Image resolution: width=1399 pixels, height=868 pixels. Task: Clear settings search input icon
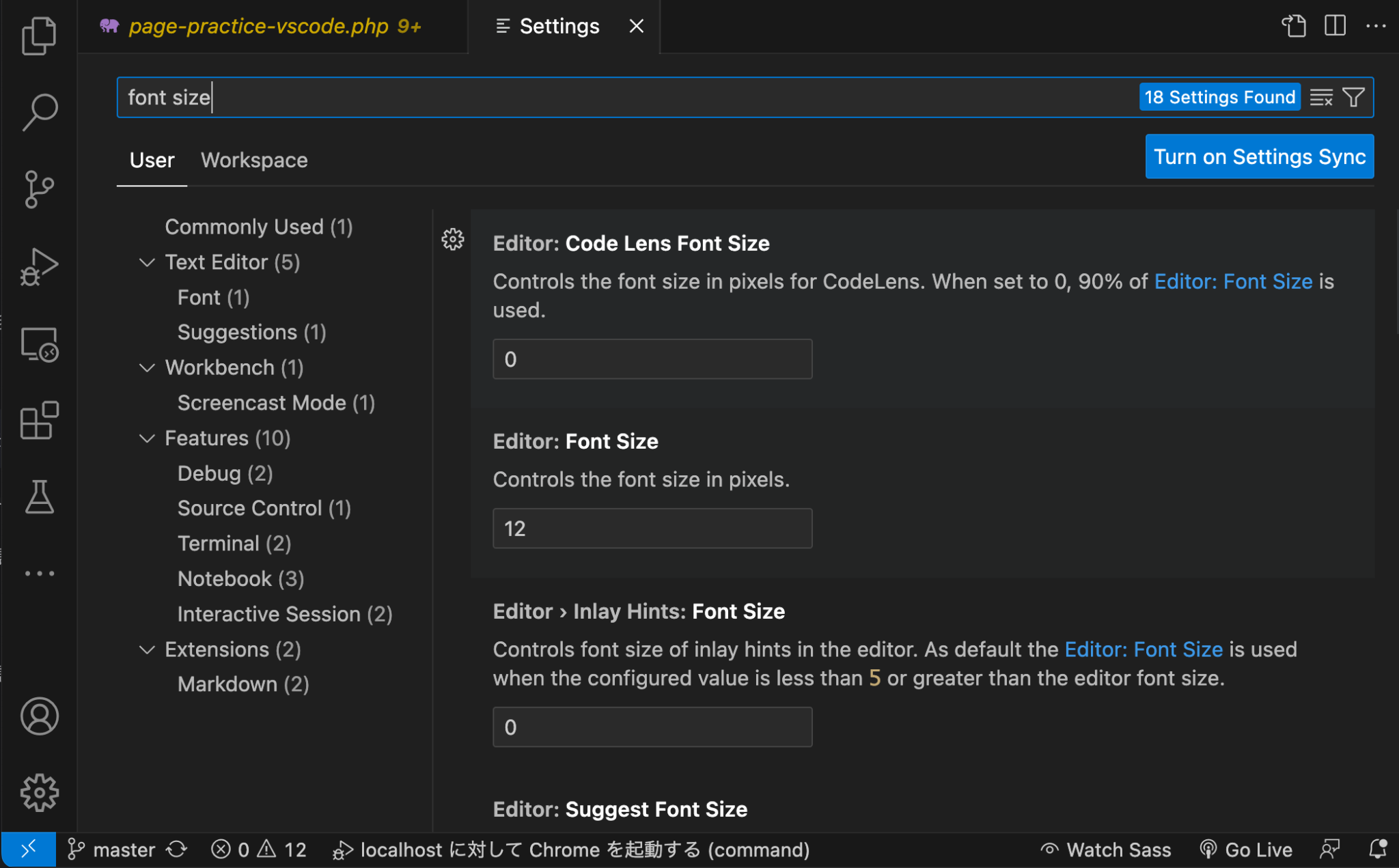tap(1321, 98)
